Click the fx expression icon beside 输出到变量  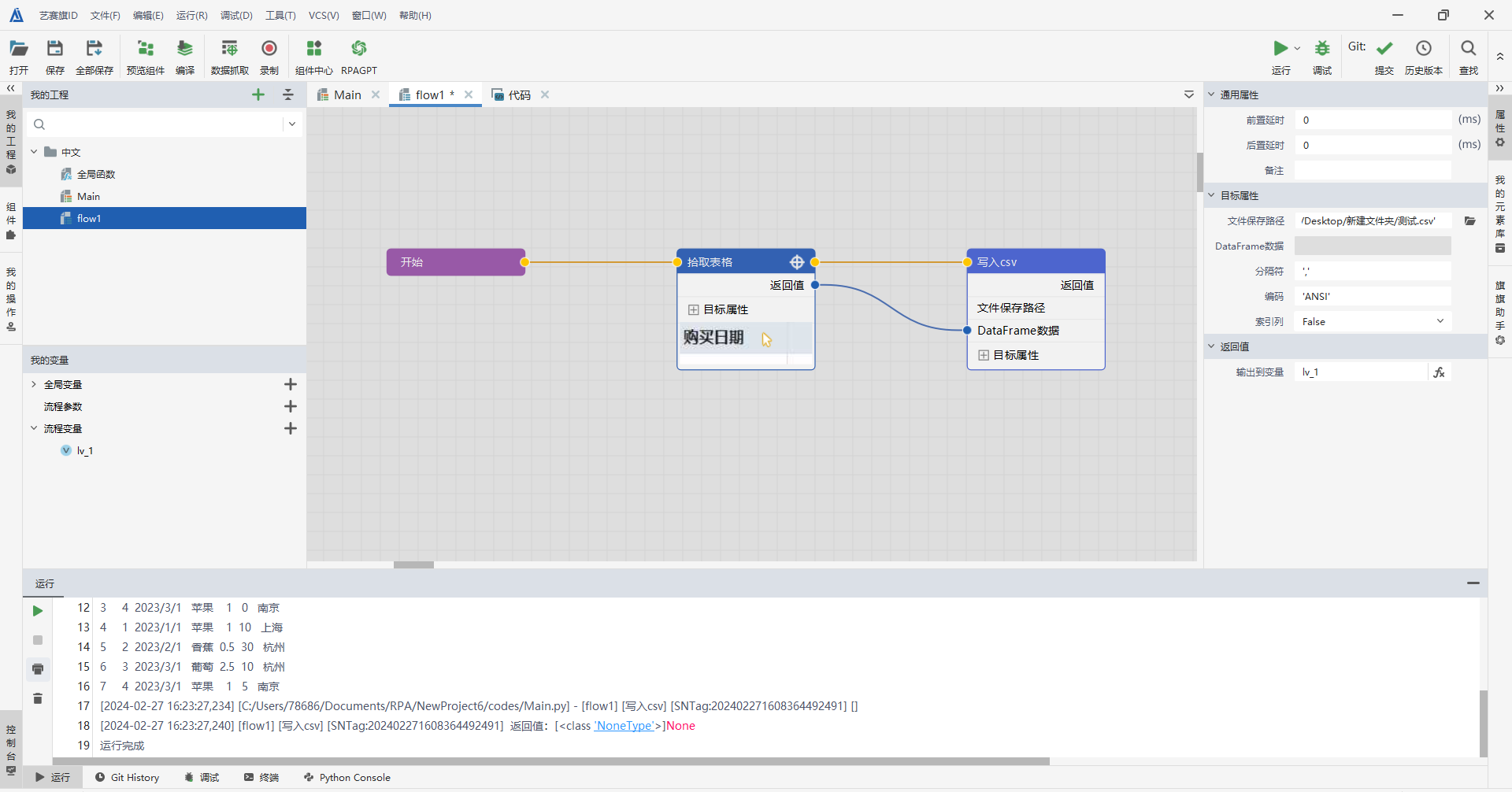coord(1440,372)
